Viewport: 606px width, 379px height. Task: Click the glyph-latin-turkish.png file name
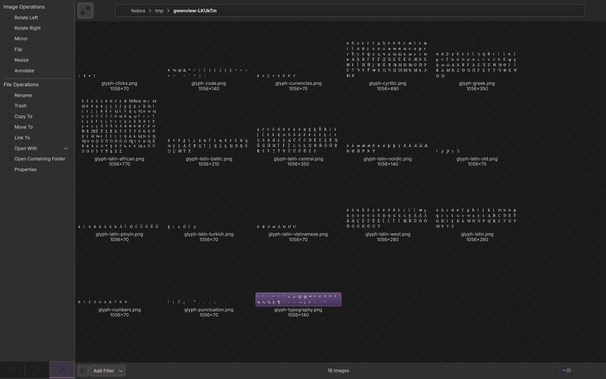coord(209,234)
